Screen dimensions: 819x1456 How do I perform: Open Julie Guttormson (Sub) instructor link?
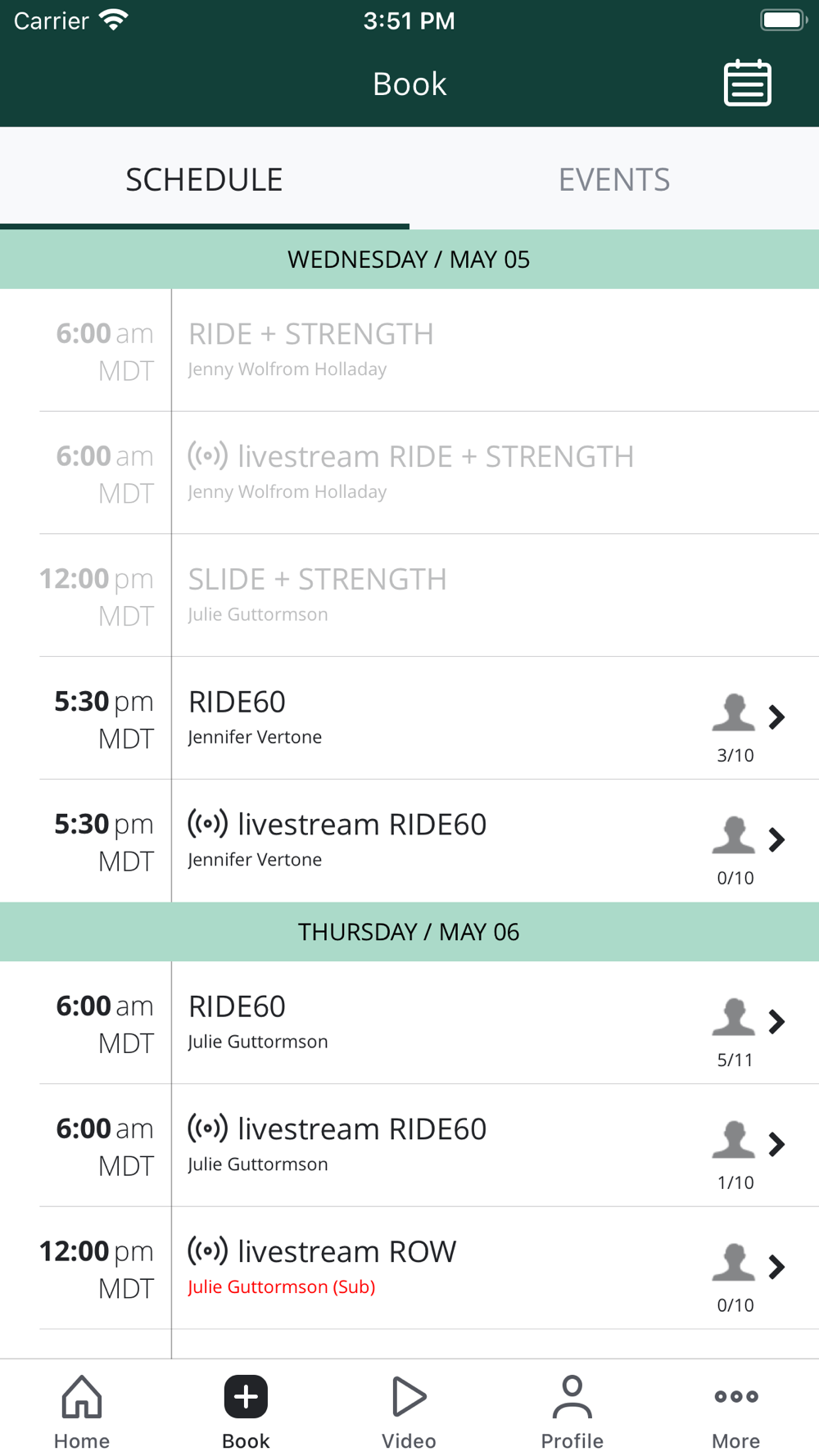[x=281, y=1287]
